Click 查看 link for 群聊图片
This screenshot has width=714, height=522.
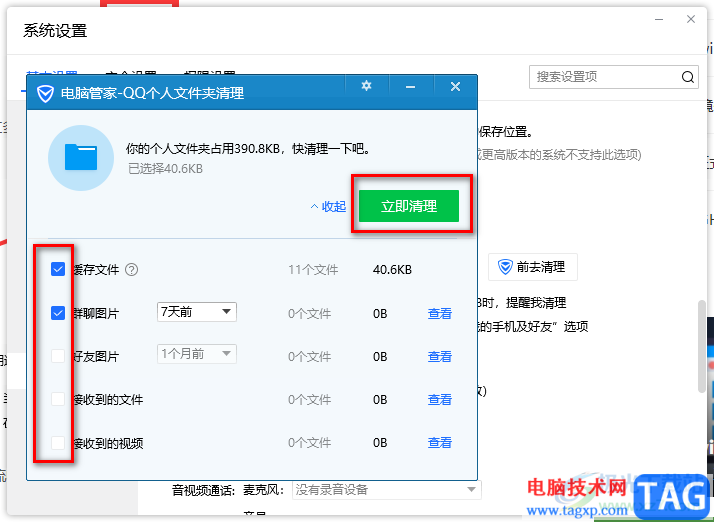click(x=439, y=313)
